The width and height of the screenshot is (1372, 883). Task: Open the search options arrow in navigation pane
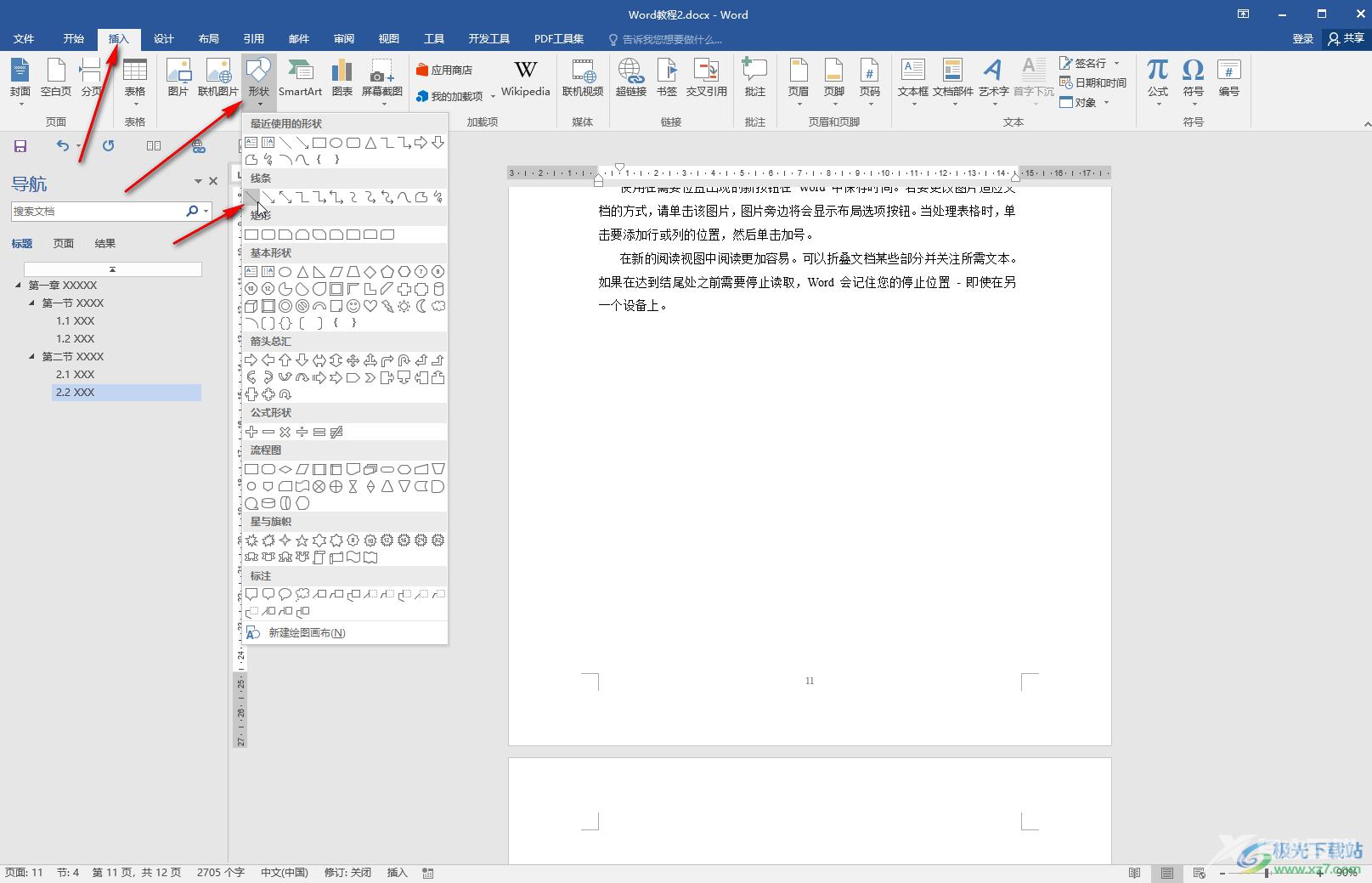click(206, 211)
